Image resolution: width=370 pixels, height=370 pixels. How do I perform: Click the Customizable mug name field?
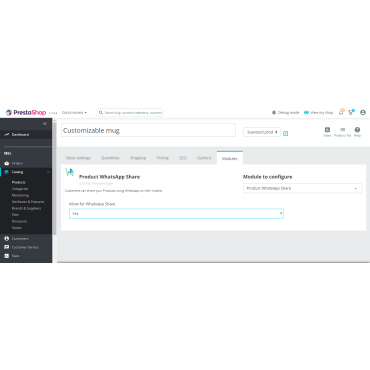pyautogui.click(x=148, y=130)
